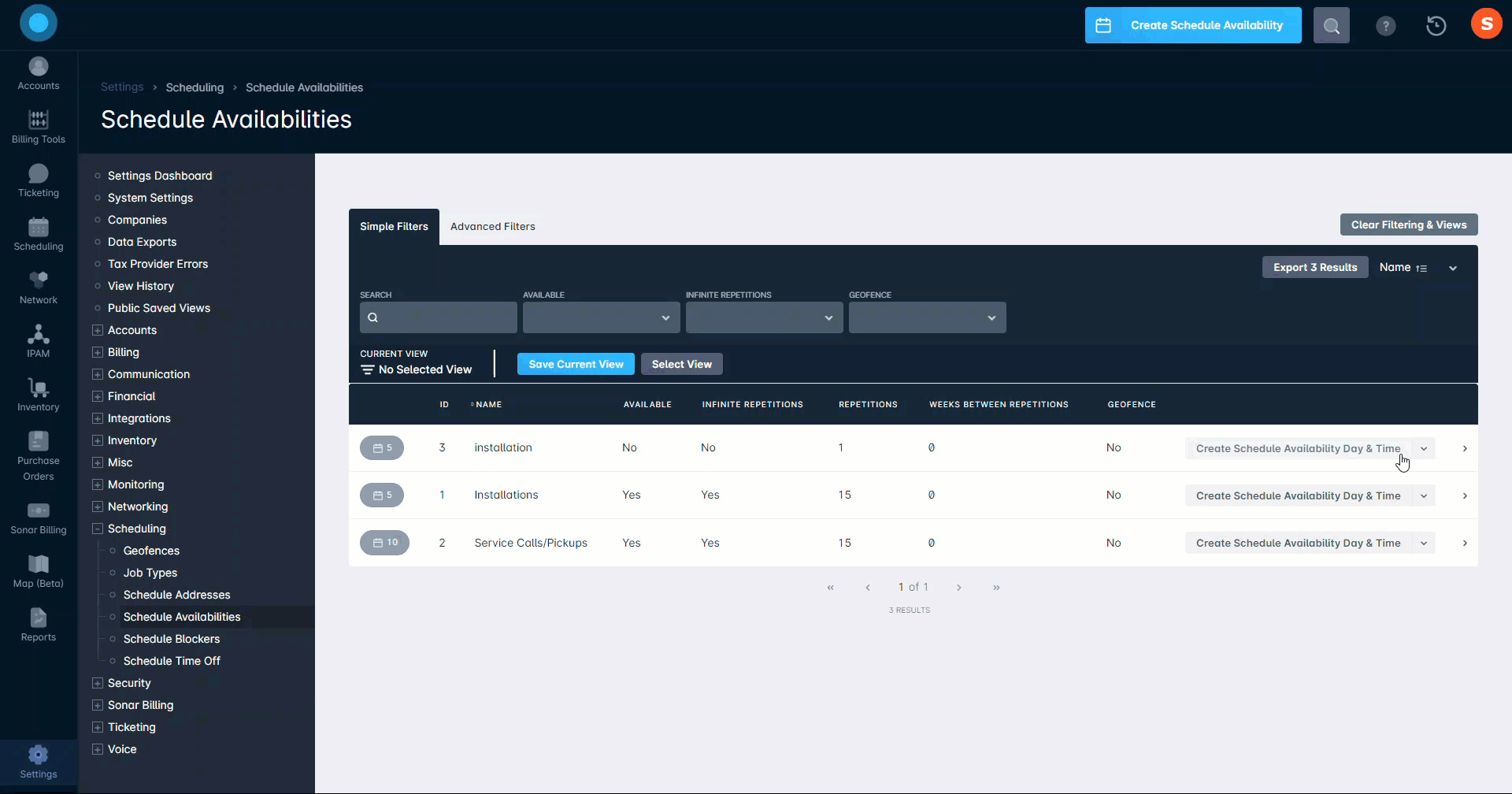Open Purchase Orders in the sidebar
This screenshot has height=794, width=1512.
(39, 457)
